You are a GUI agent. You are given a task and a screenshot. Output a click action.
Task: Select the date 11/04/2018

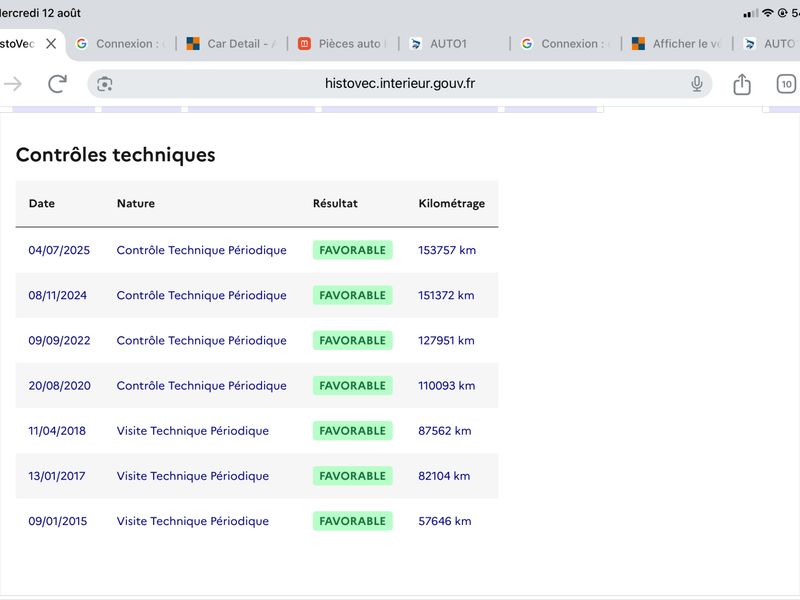pyautogui.click(x=57, y=431)
